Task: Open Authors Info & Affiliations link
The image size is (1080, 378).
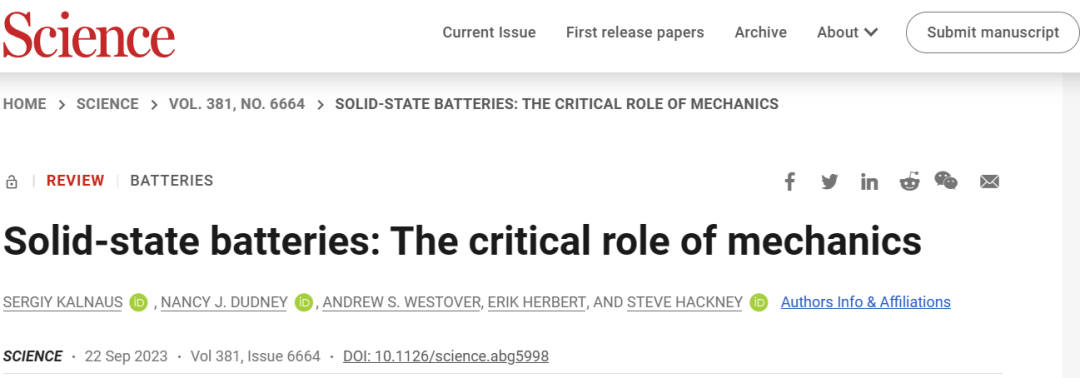Action: click(866, 302)
